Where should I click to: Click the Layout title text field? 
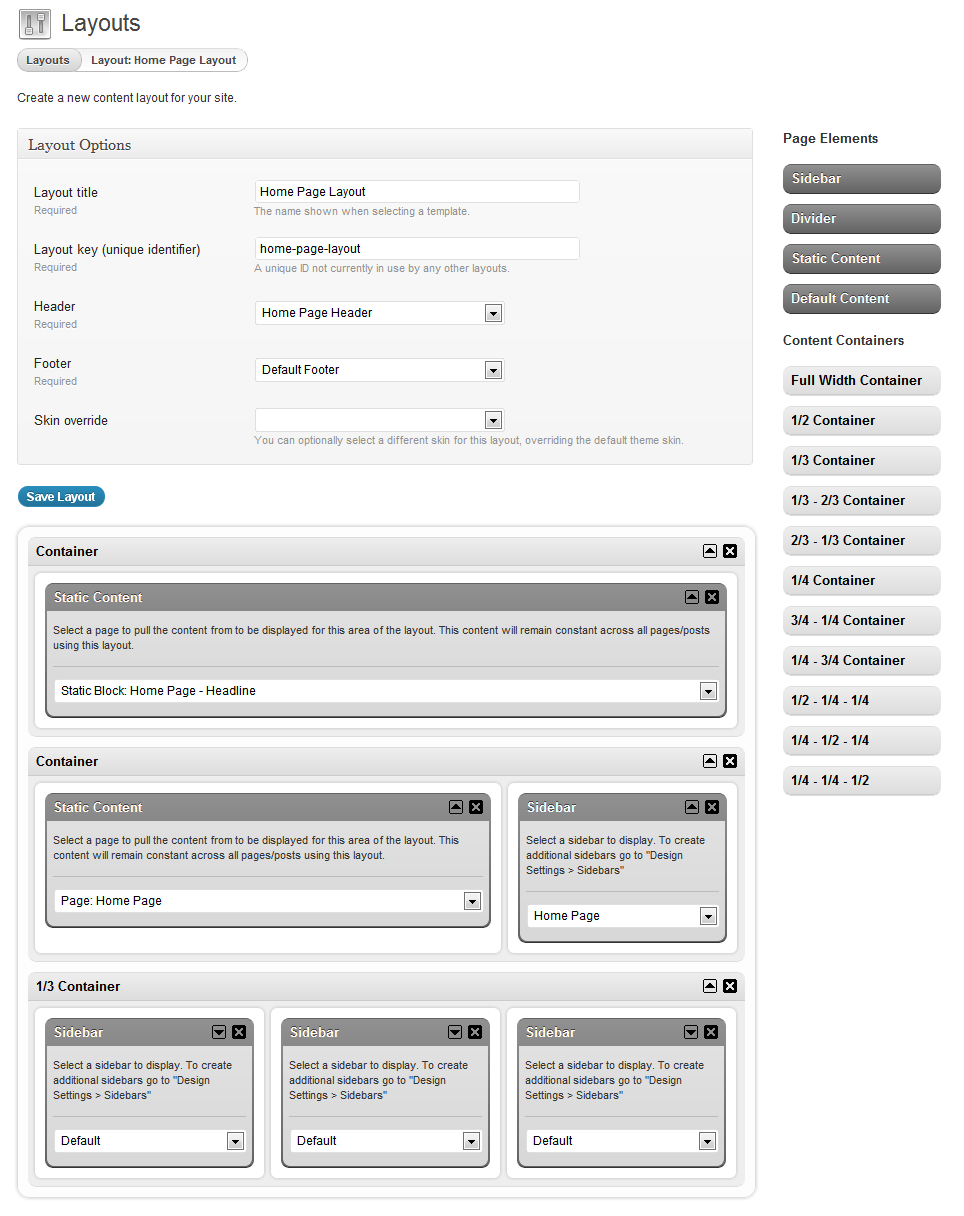[x=417, y=192]
